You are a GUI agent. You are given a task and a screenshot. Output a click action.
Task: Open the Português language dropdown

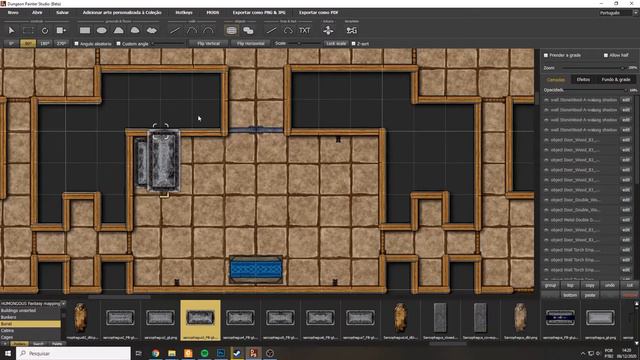pyautogui.click(x=618, y=13)
